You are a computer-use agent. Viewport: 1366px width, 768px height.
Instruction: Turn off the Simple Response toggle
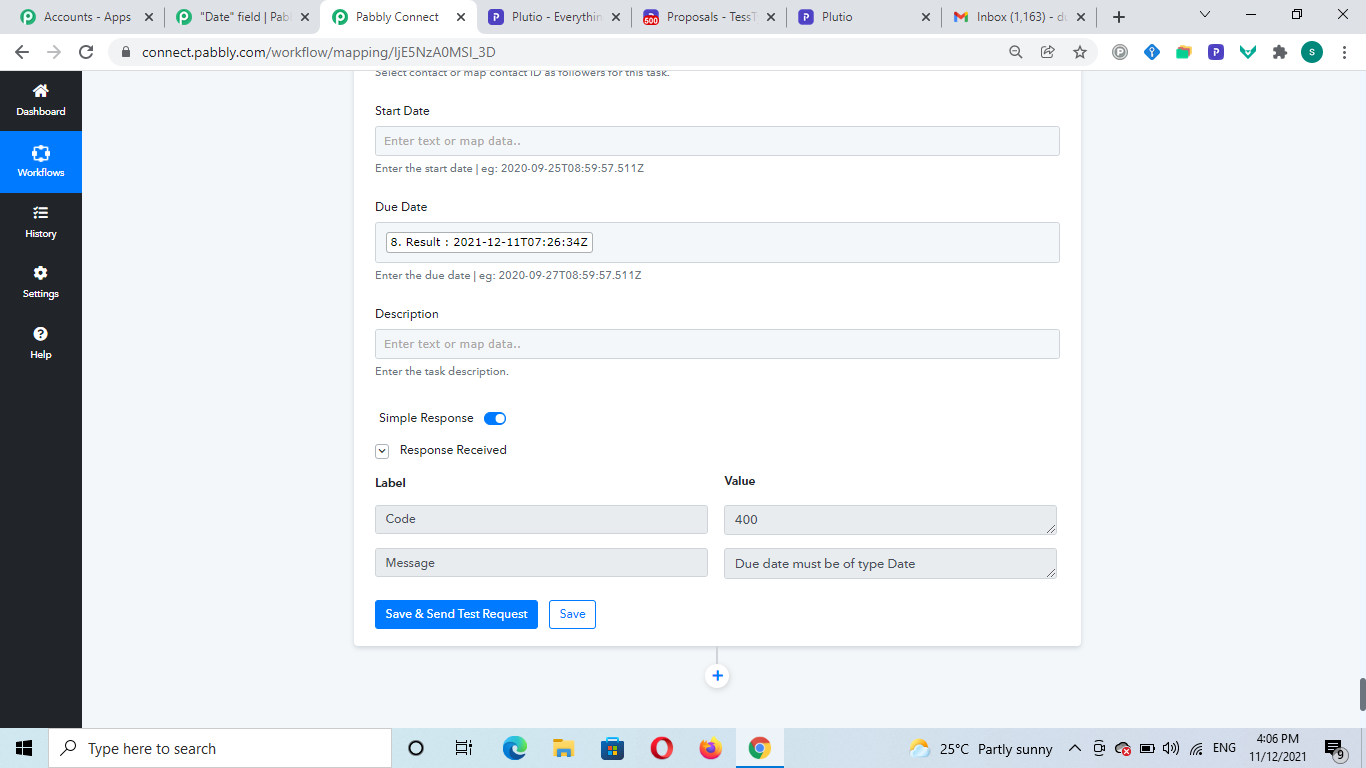495,418
